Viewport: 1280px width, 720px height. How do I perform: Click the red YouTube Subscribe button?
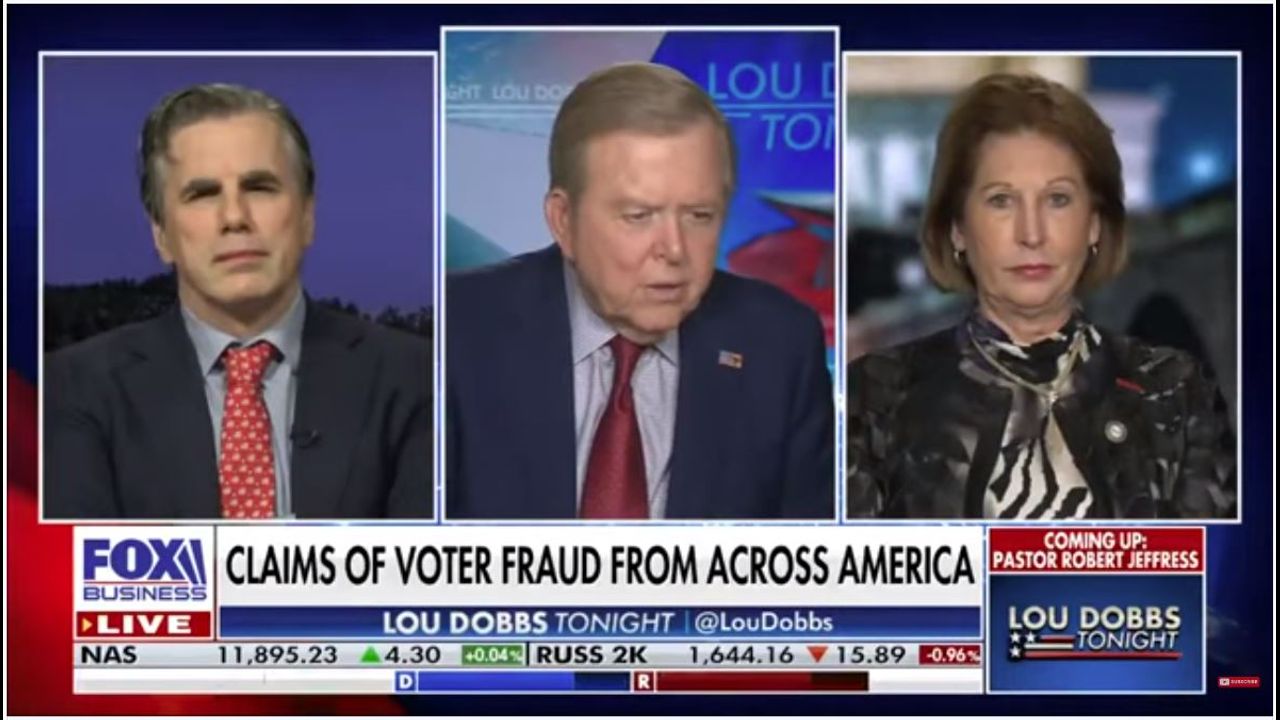tap(1239, 681)
